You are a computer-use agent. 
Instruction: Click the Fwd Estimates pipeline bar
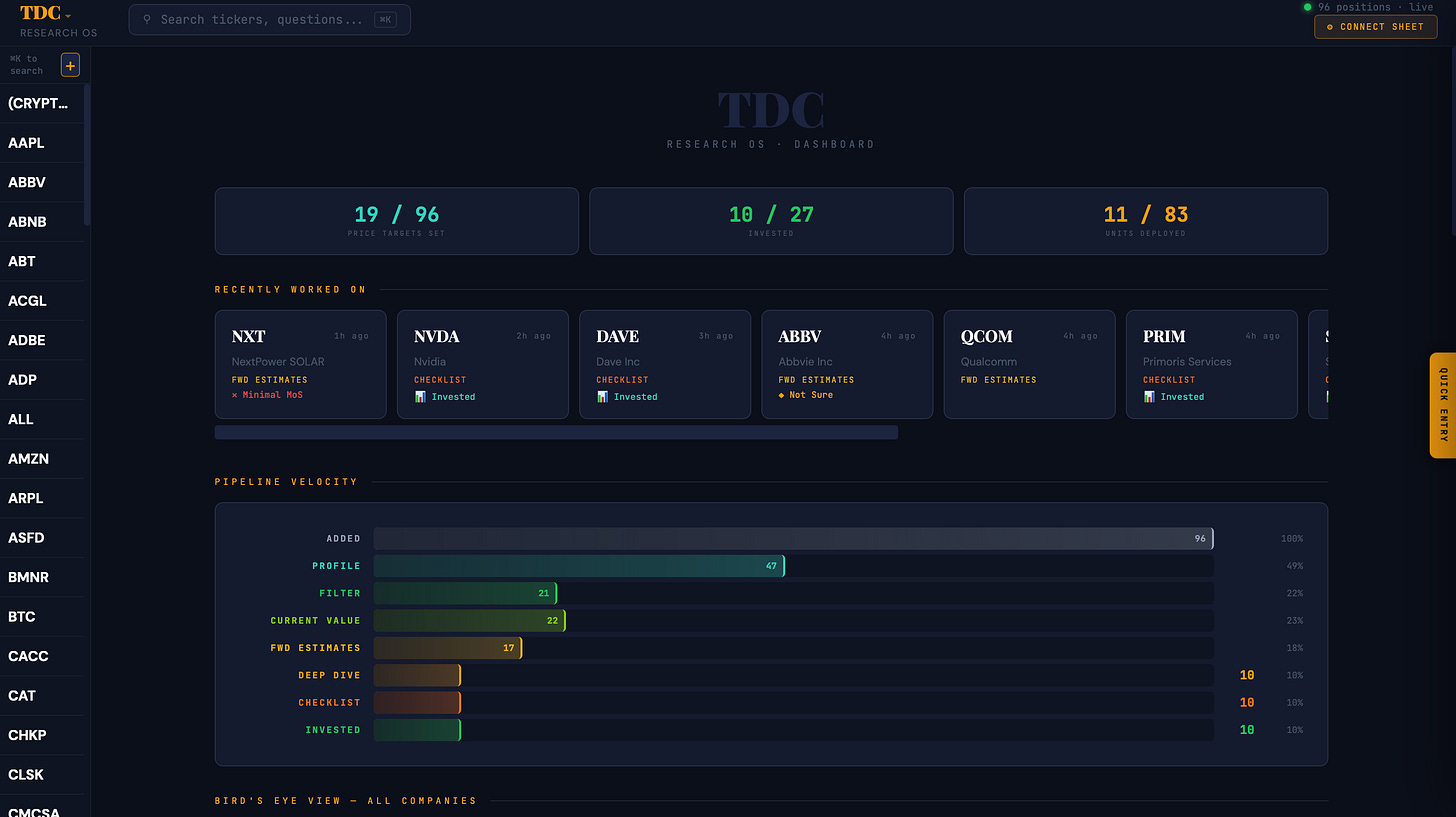[x=448, y=648]
